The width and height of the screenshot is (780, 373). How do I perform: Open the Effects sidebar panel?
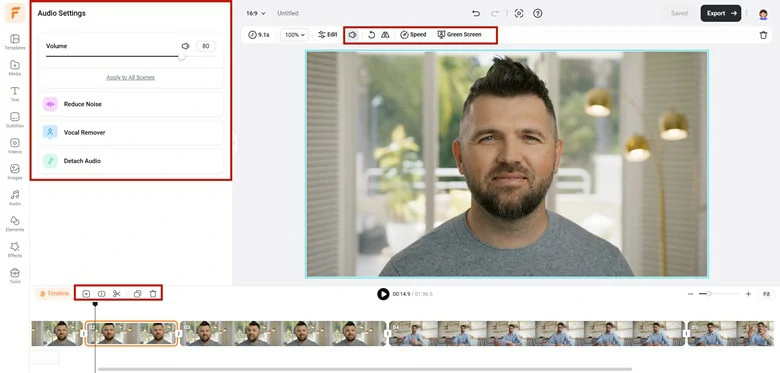(x=15, y=250)
